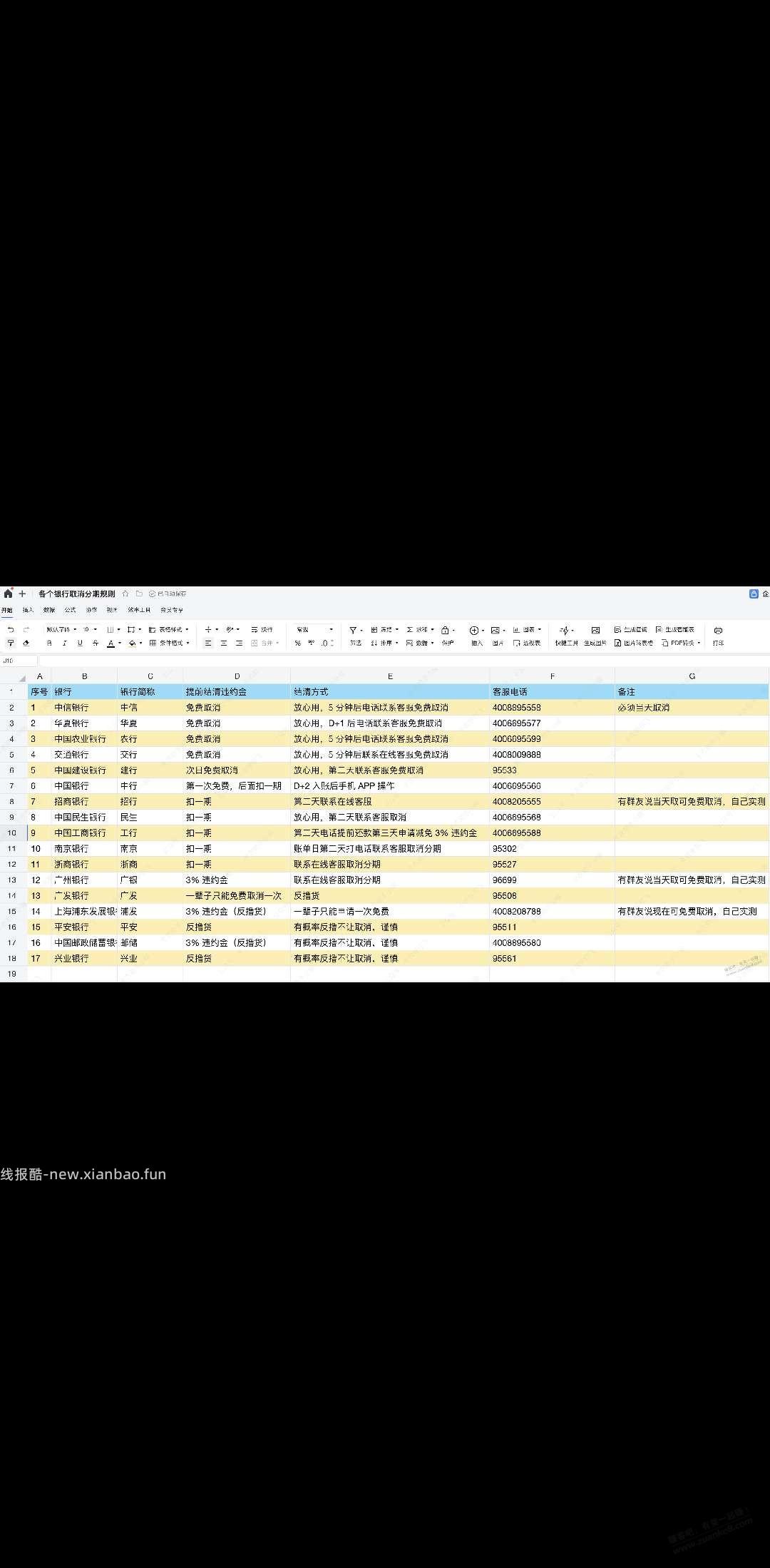Click the folder icon beside document title

[x=139, y=594]
